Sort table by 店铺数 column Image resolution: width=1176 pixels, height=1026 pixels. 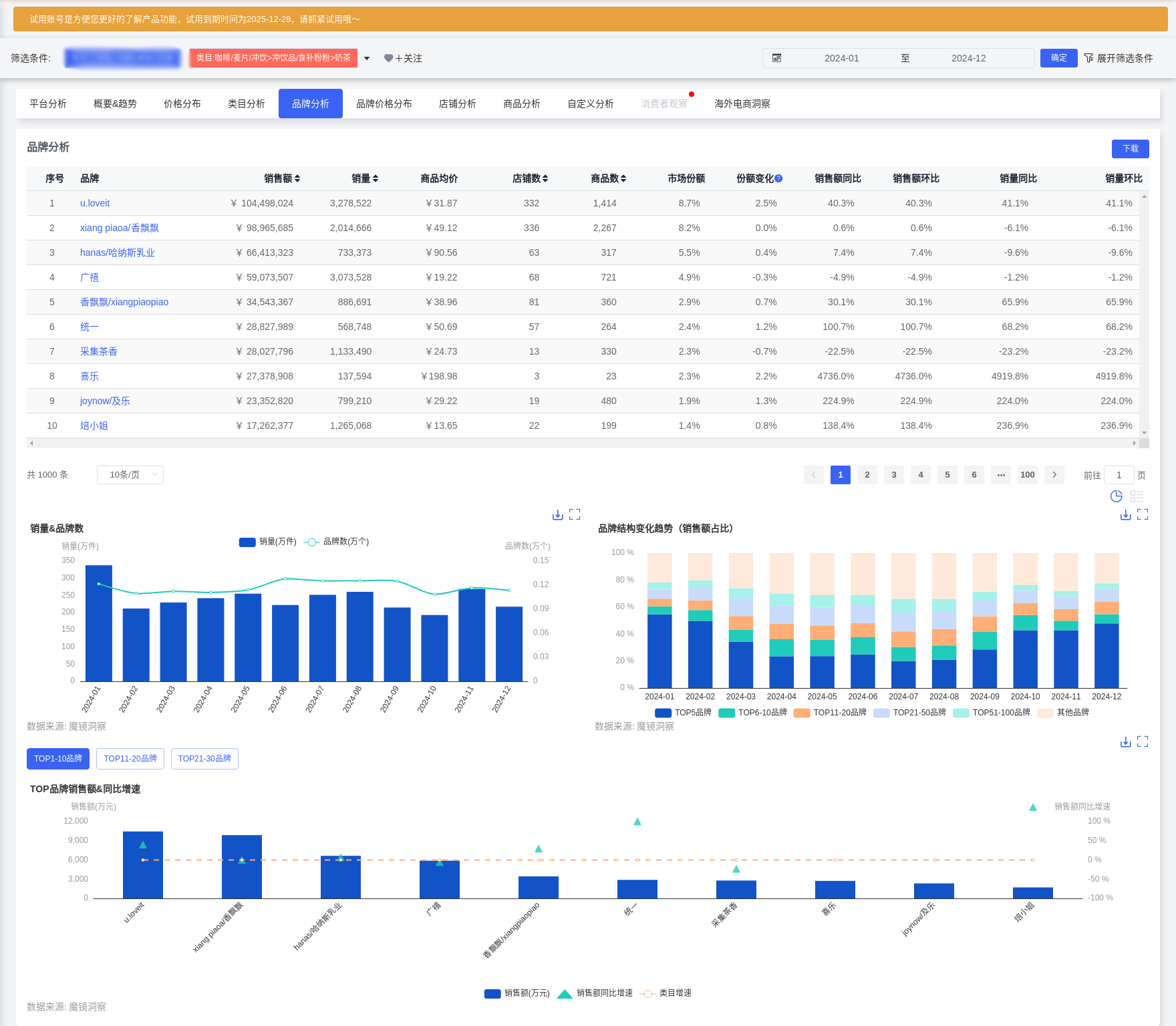pos(545,178)
